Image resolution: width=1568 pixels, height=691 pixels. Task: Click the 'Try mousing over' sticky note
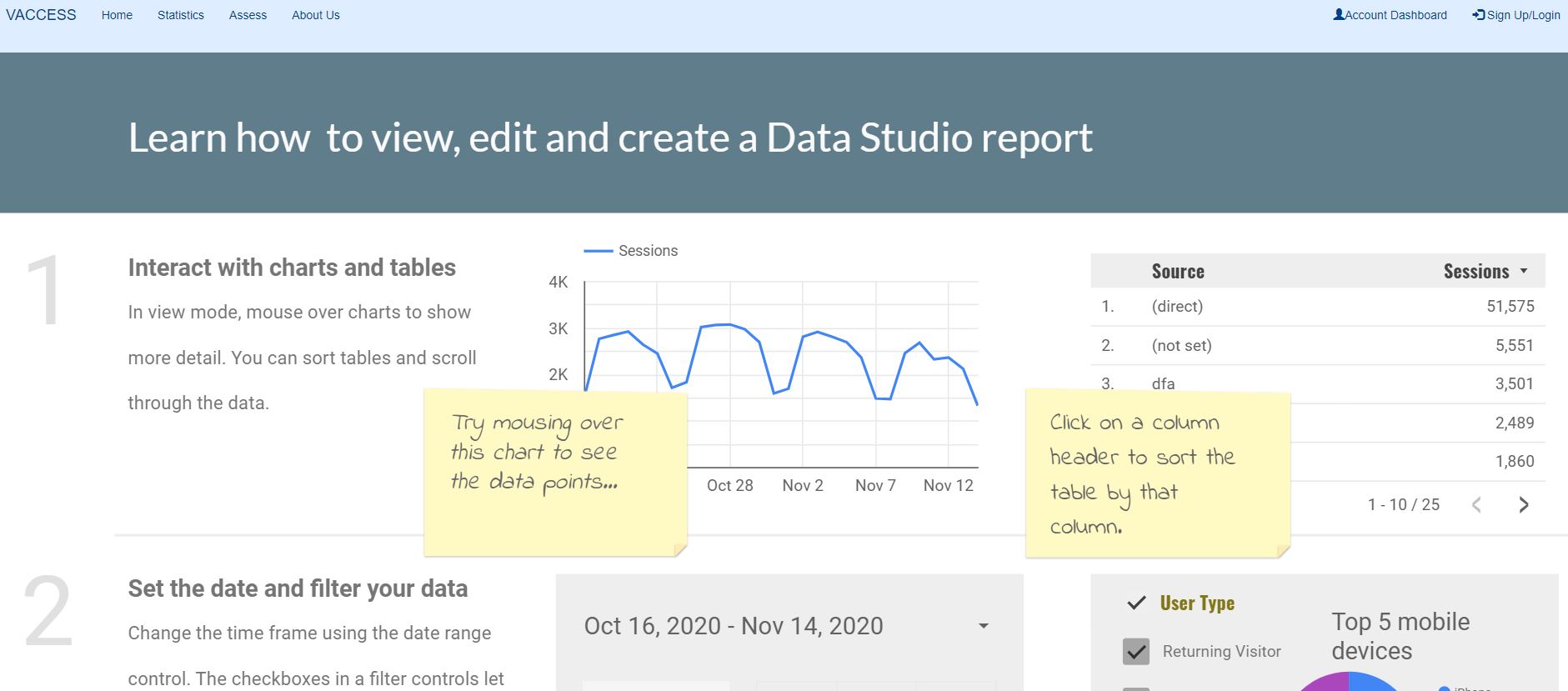[555, 473]
